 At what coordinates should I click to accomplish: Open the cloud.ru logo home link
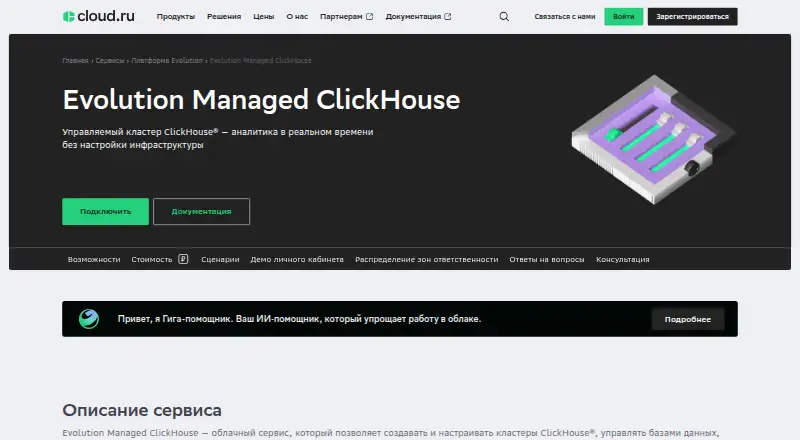(99, 16)
